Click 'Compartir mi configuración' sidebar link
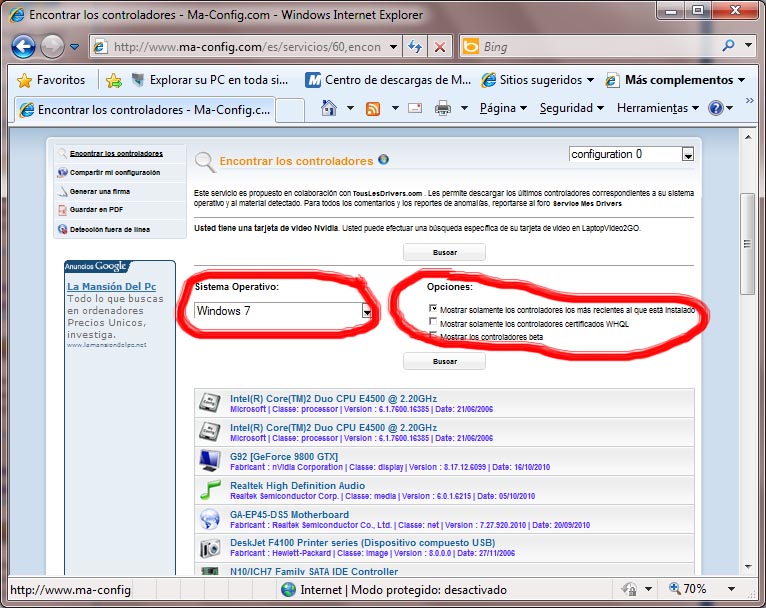 point(115,172)
